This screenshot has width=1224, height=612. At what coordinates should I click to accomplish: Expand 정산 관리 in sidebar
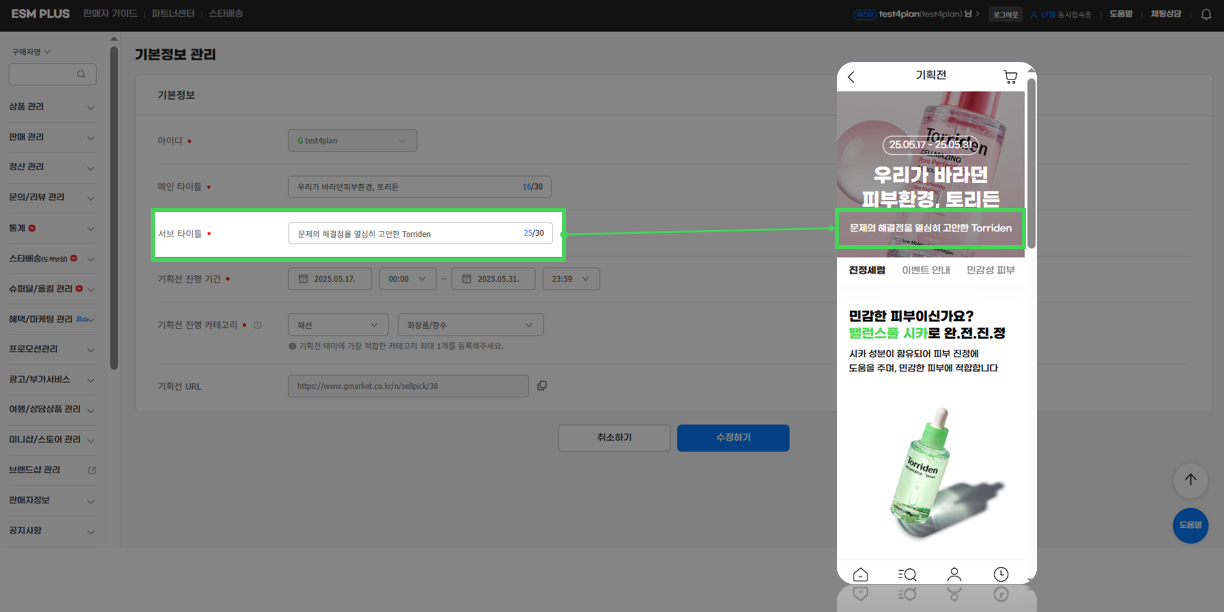coord(91,167)
